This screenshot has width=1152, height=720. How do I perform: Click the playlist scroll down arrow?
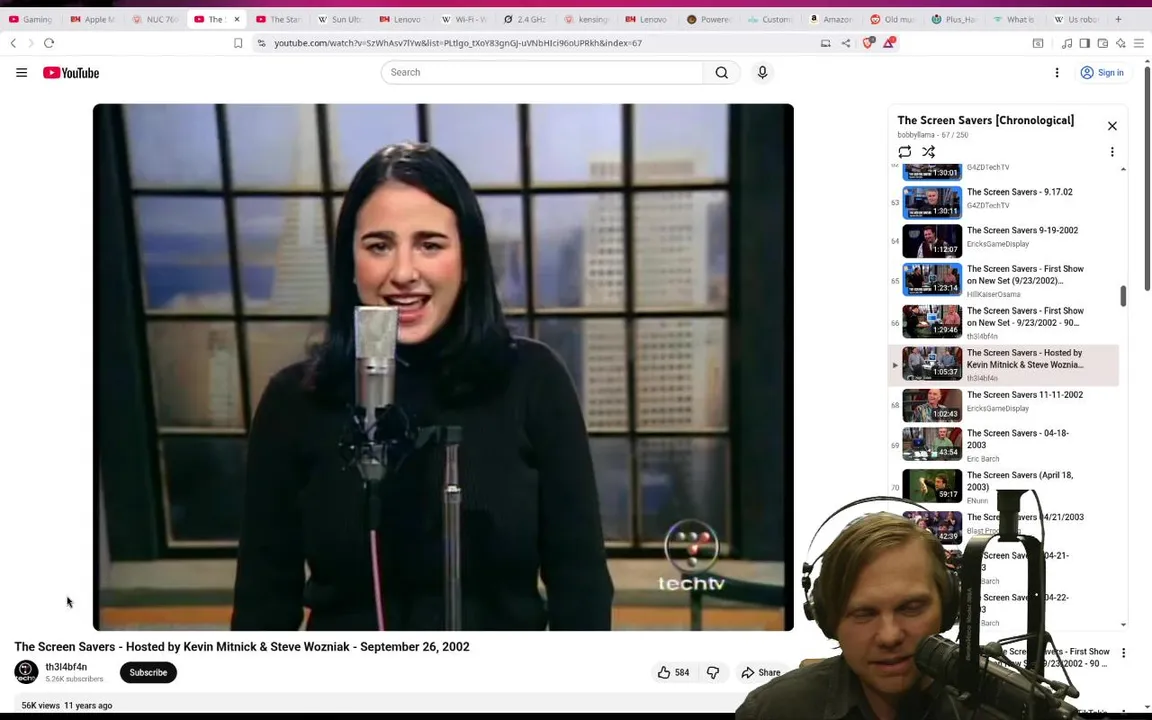[x=1123, y=624]
